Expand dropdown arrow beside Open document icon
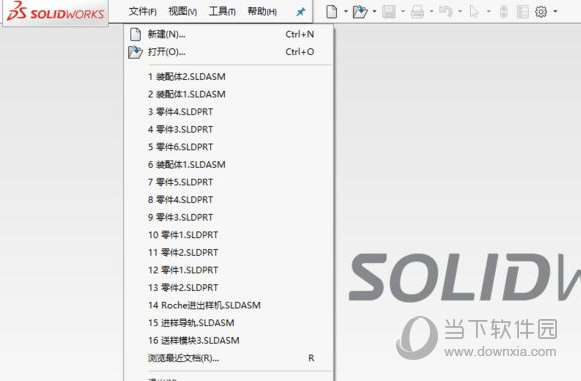This screenshot has height=381, width=581. (374, 11)
